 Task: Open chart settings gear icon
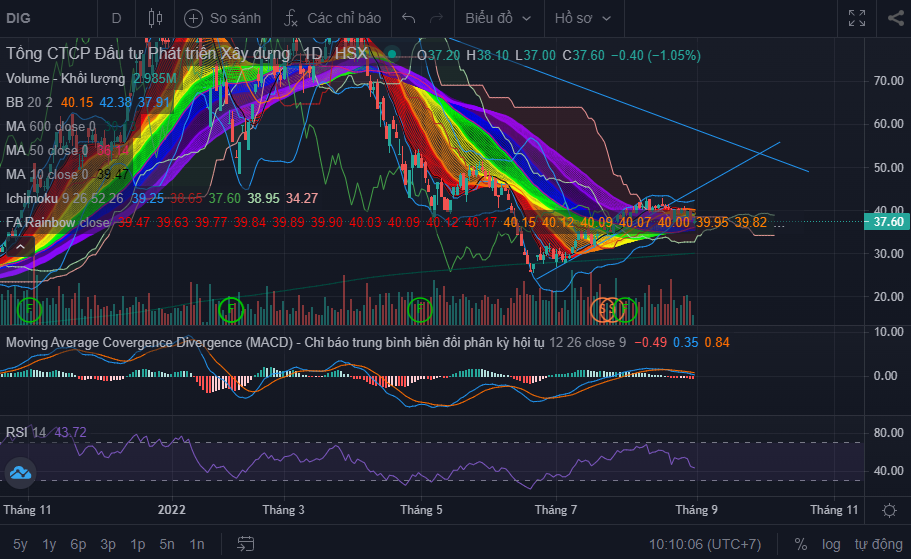tap(889, 510)
